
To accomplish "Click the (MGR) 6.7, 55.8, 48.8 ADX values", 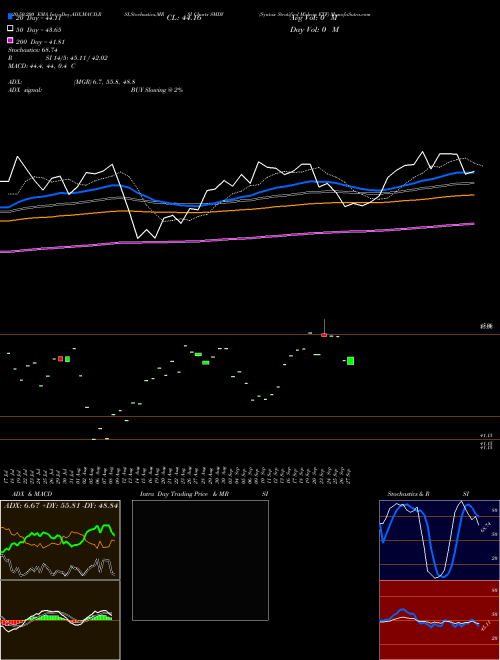I will point(104,82).
